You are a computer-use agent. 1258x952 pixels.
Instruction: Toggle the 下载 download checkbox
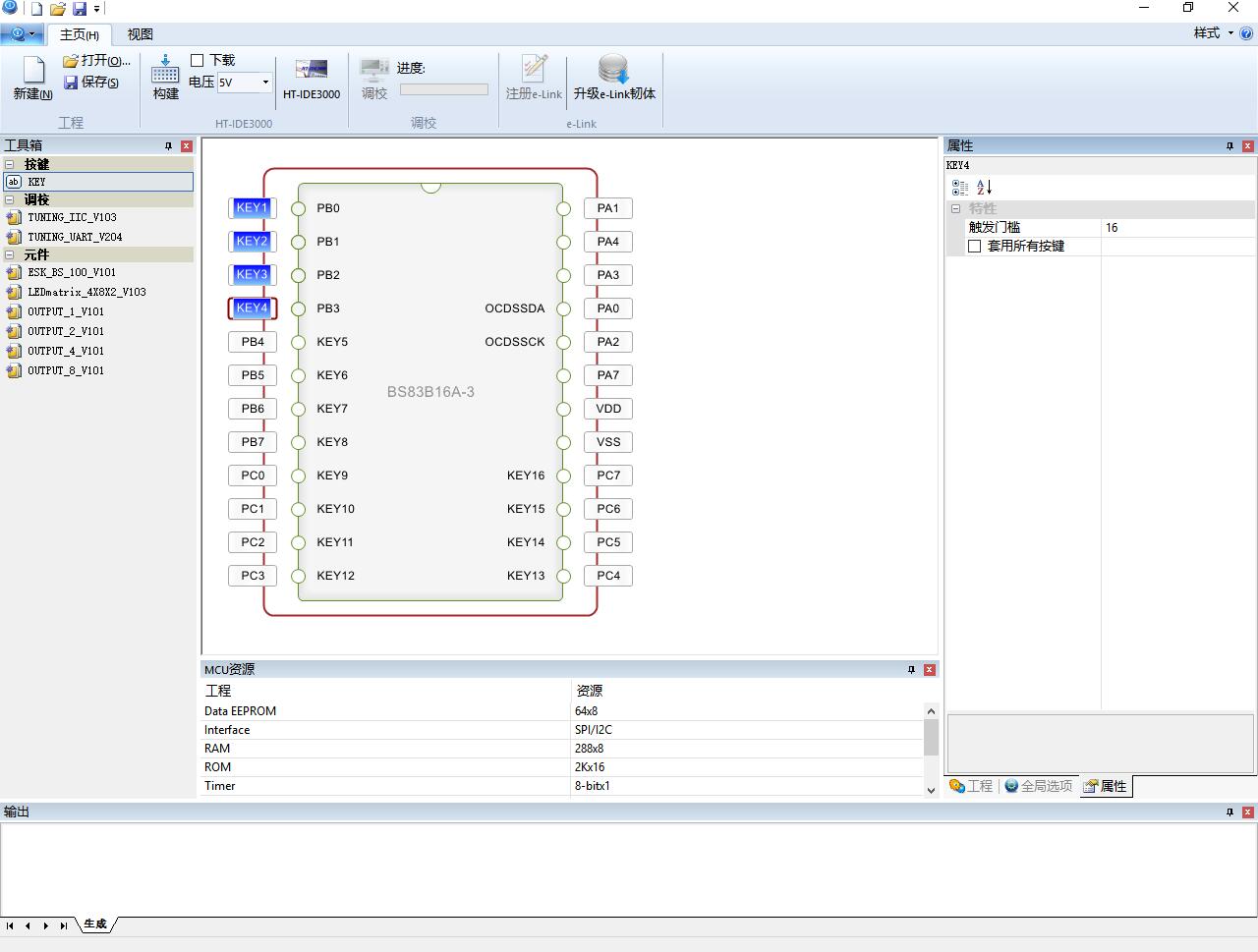click(x=197, y=61)
